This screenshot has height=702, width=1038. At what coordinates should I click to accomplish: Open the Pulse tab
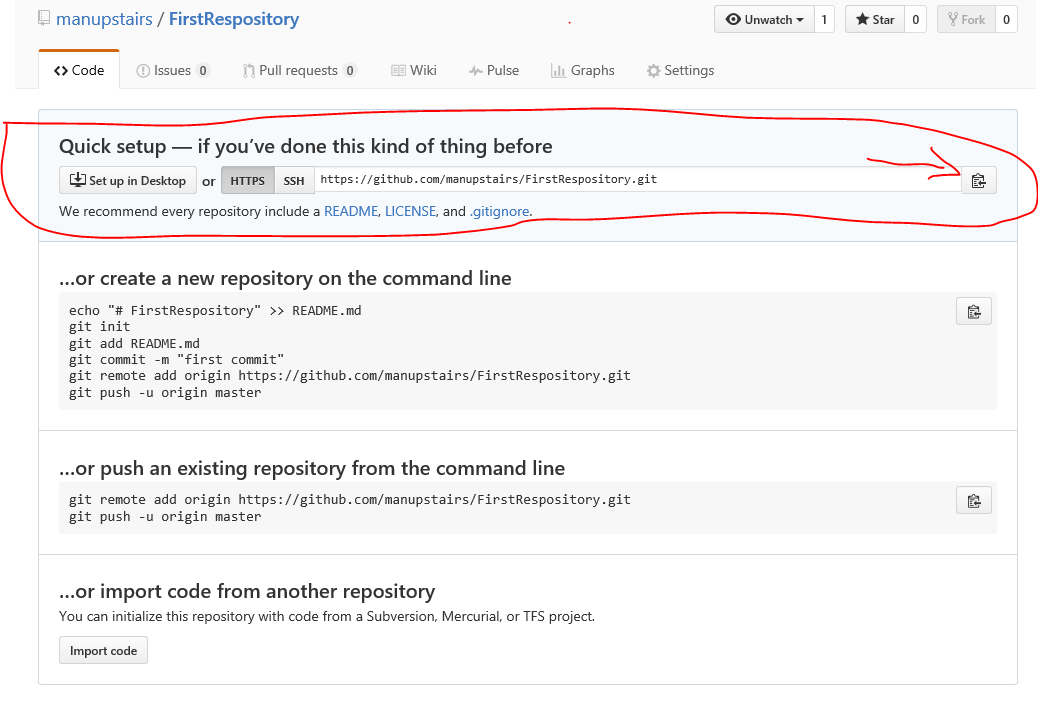pos(494,70)
